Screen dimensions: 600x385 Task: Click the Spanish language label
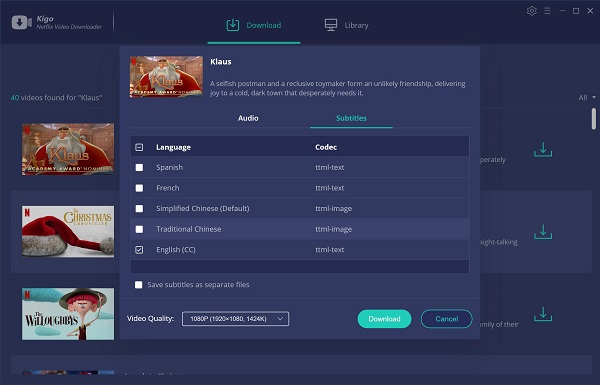[x=170, y=168]
